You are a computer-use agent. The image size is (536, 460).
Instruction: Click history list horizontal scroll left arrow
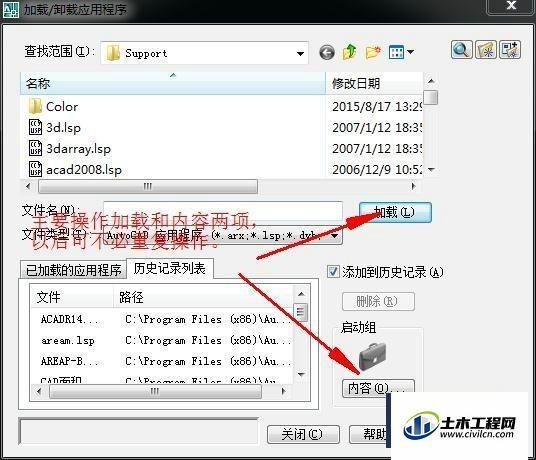39,391
